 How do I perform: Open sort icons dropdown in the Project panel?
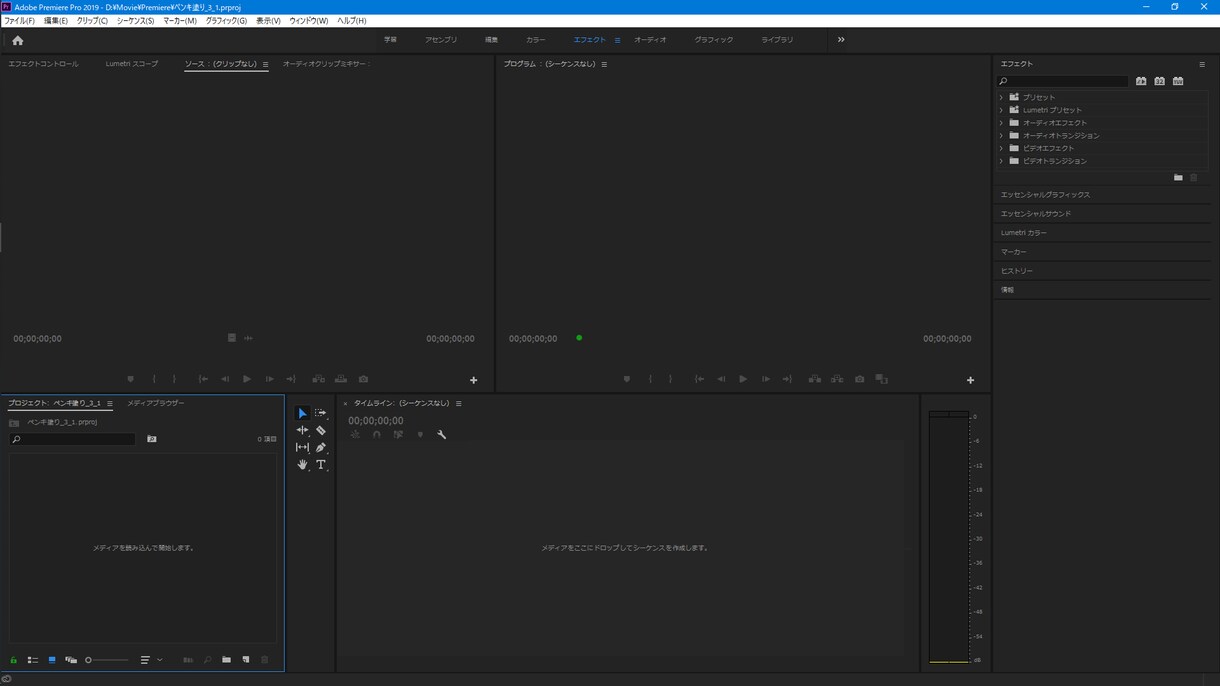tap(150, 660)
